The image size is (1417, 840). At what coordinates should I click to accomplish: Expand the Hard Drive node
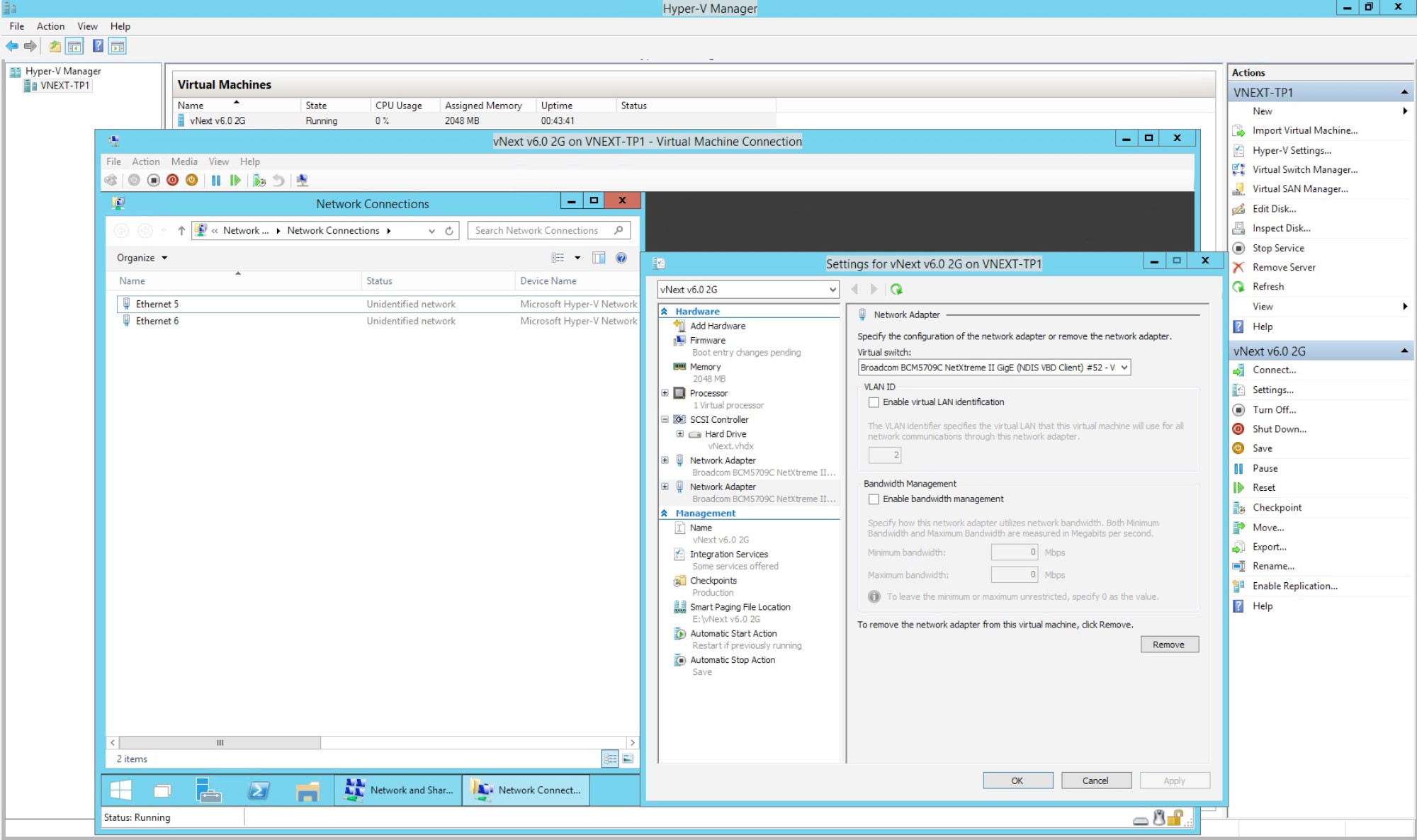tap(679, 434)
